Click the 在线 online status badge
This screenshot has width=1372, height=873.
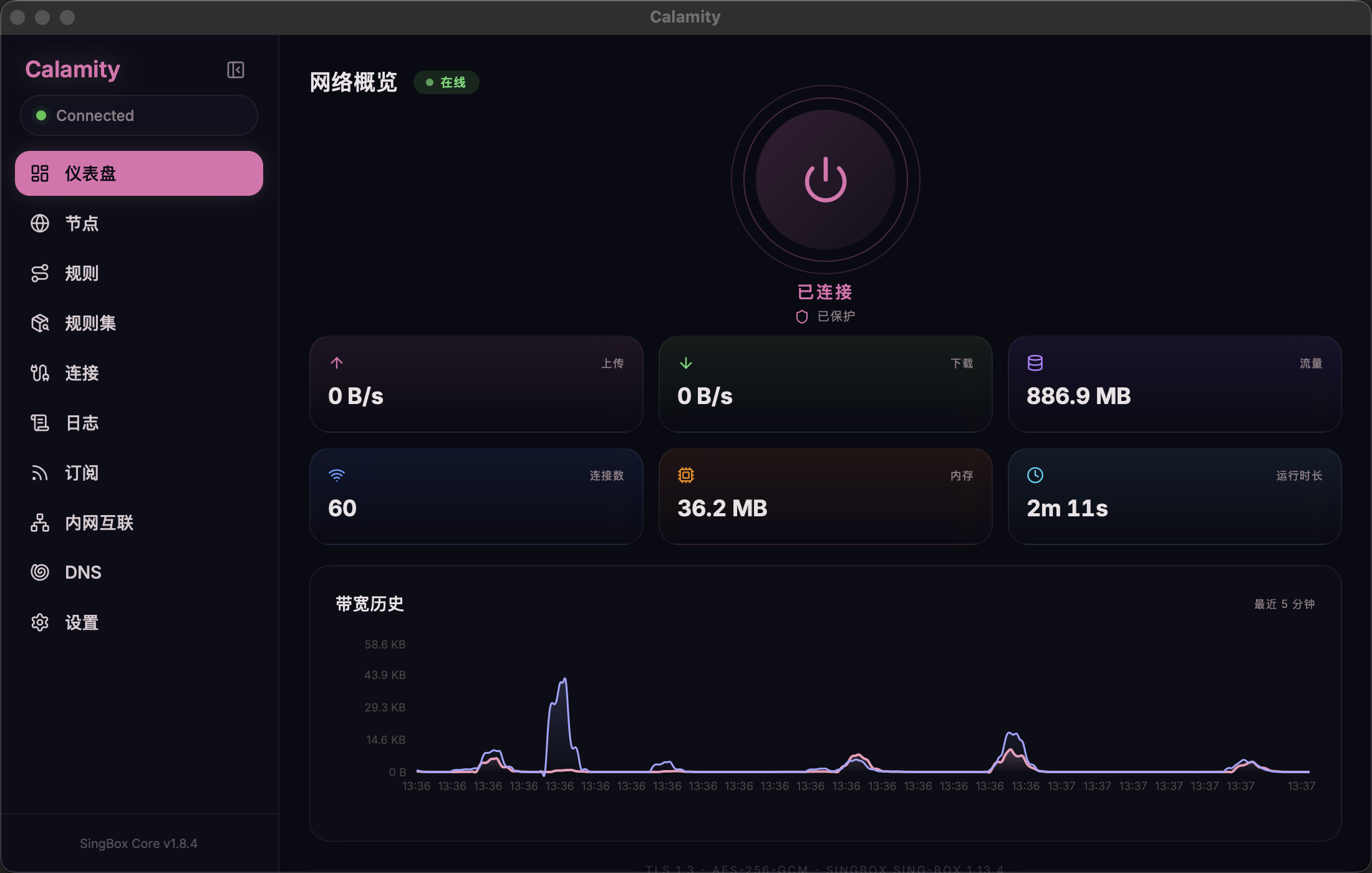pos(446,82)
